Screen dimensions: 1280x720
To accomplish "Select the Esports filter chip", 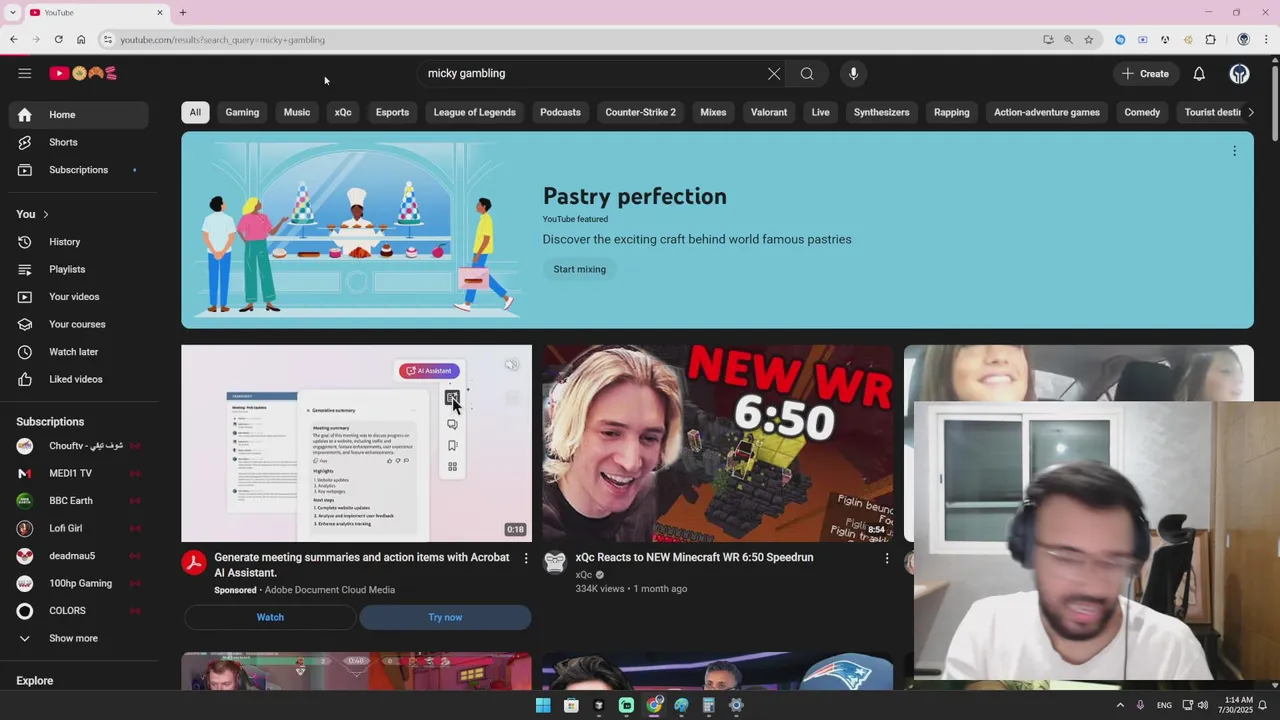I will coord(392,112).
